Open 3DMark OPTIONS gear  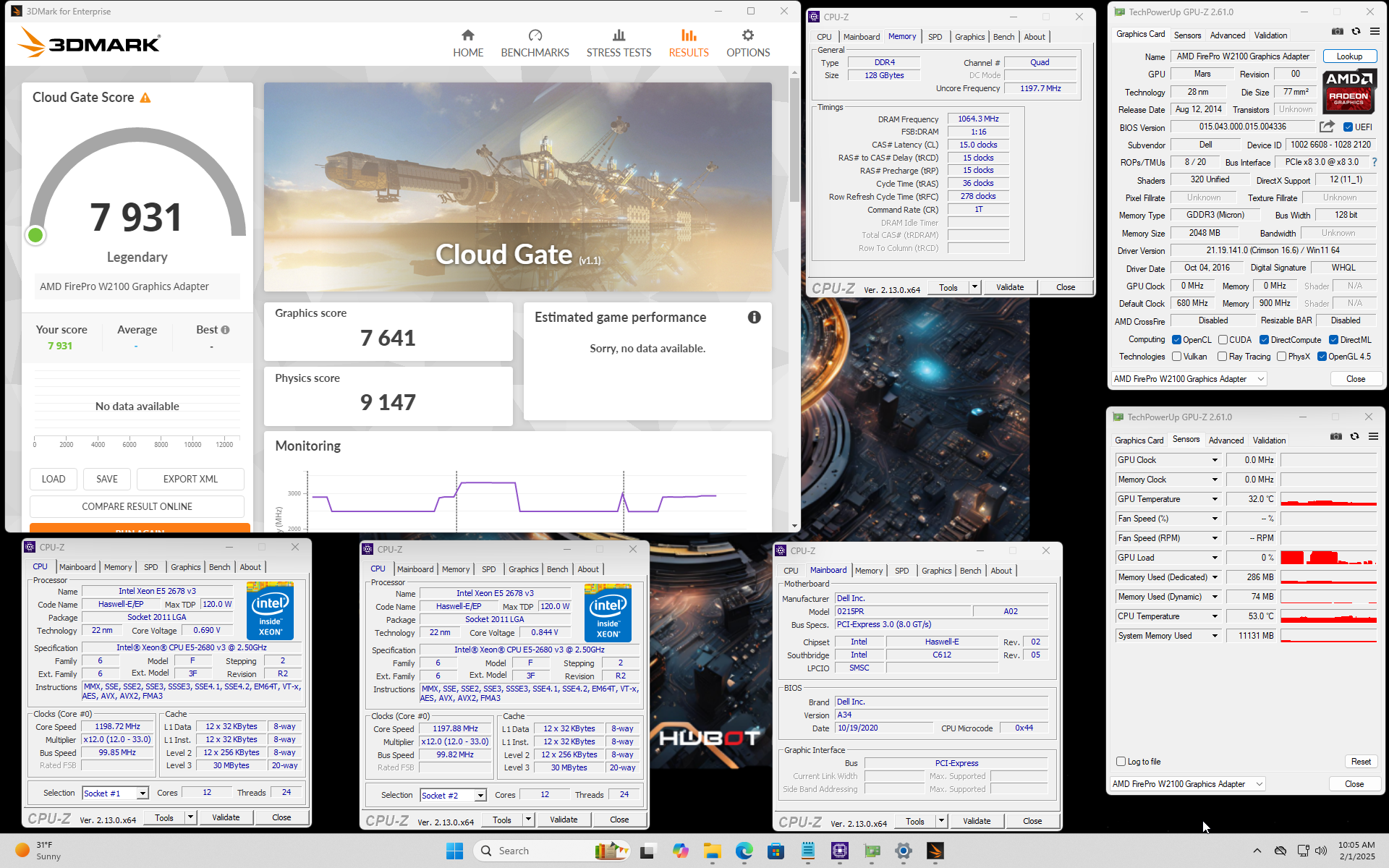coord(748,43)
